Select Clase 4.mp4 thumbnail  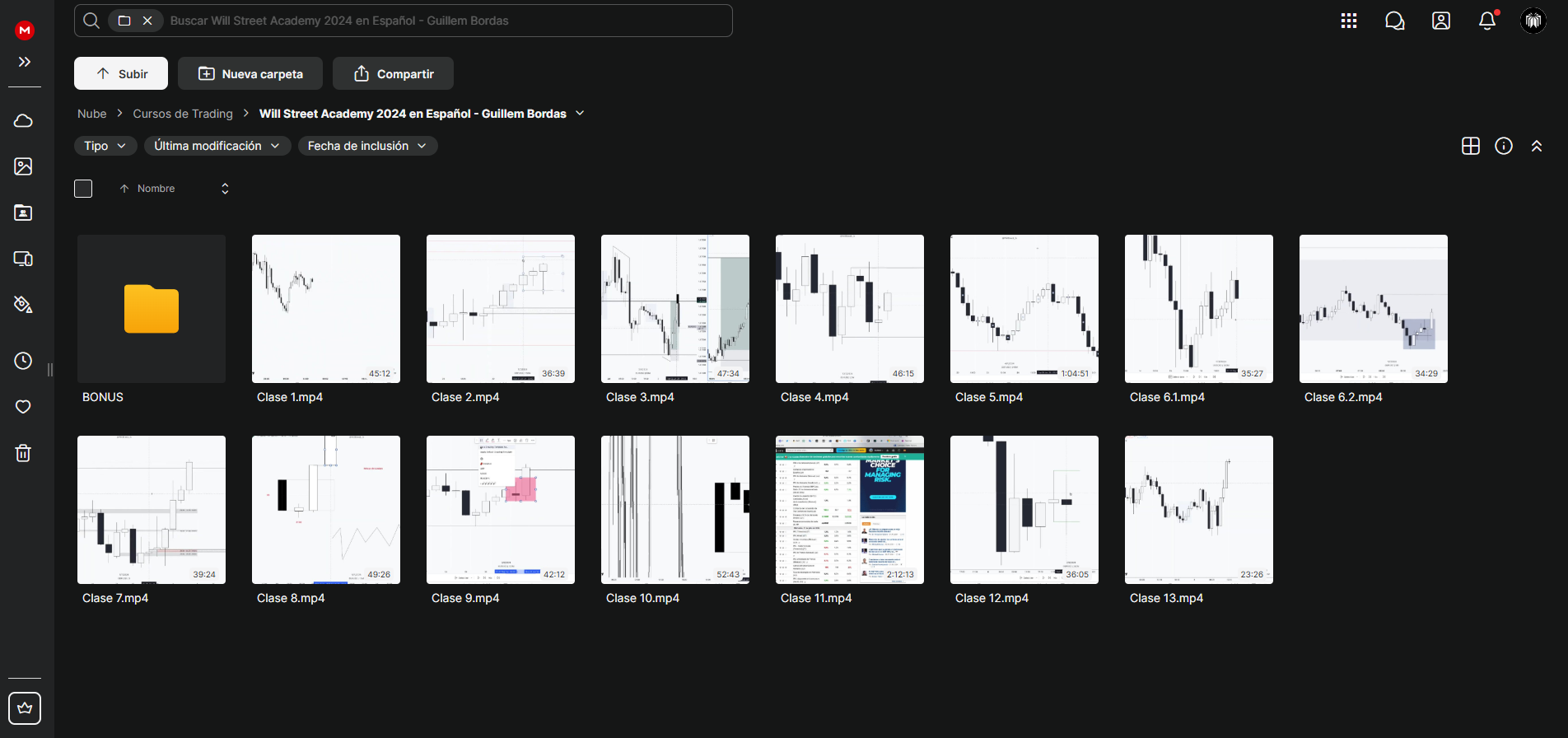850,309
